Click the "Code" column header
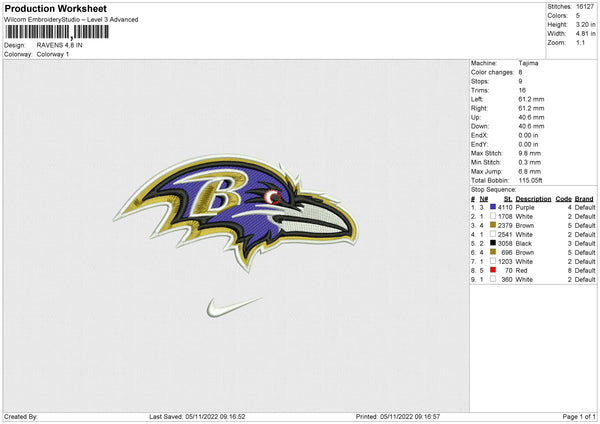The image size is (600, 424). click(564, 199)
